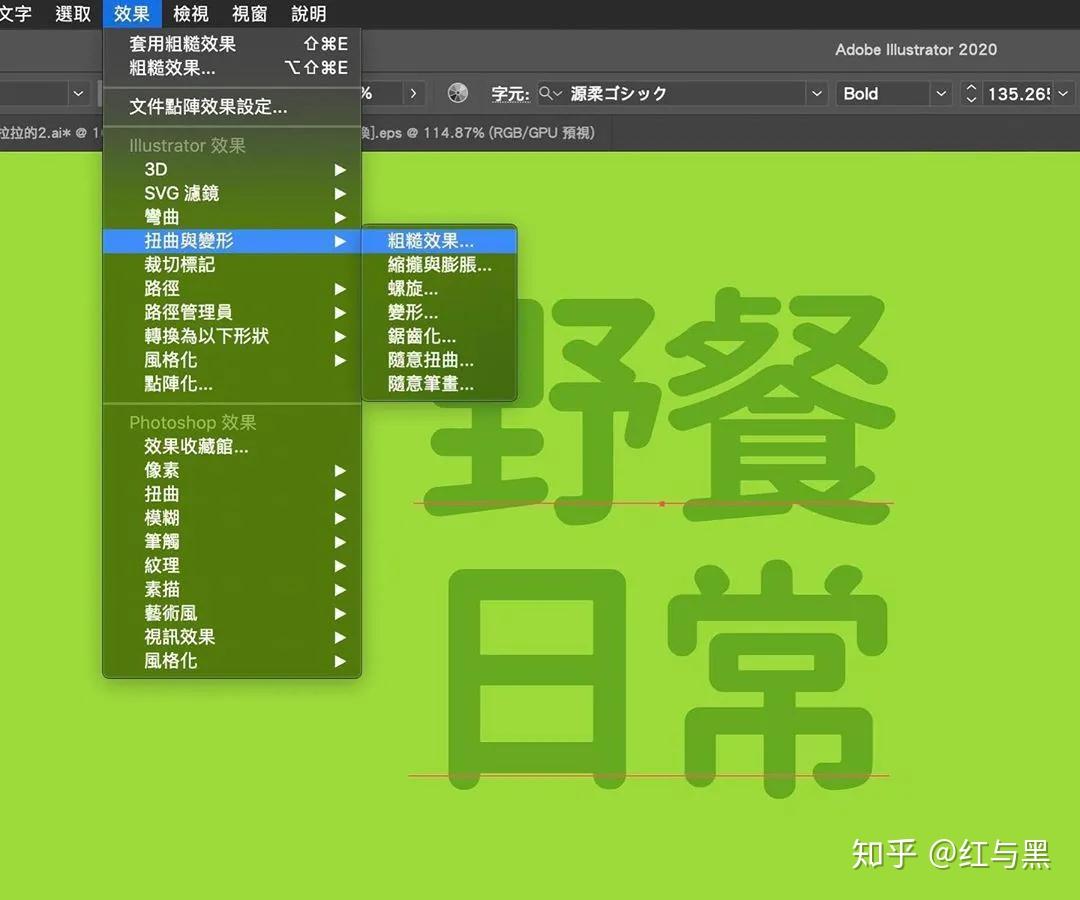Viewport: 1080px width, 900px height.
Task: Expand the 路徑 submenu
Action: 232,289
